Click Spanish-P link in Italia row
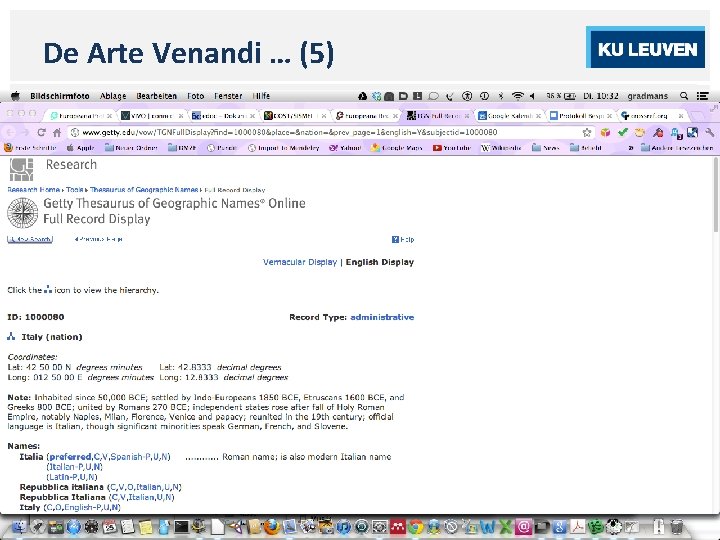This screenshot has width=720, height=540. coord(129,457)
